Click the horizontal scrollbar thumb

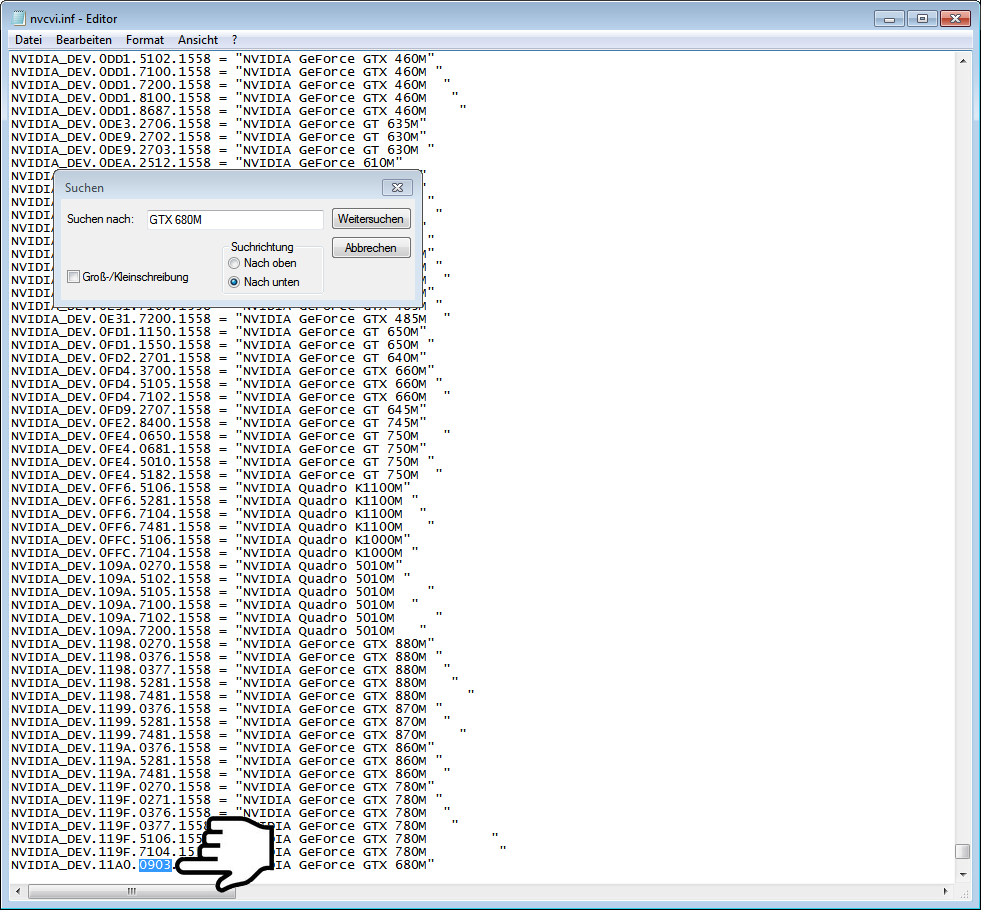(x=132, y=891)
